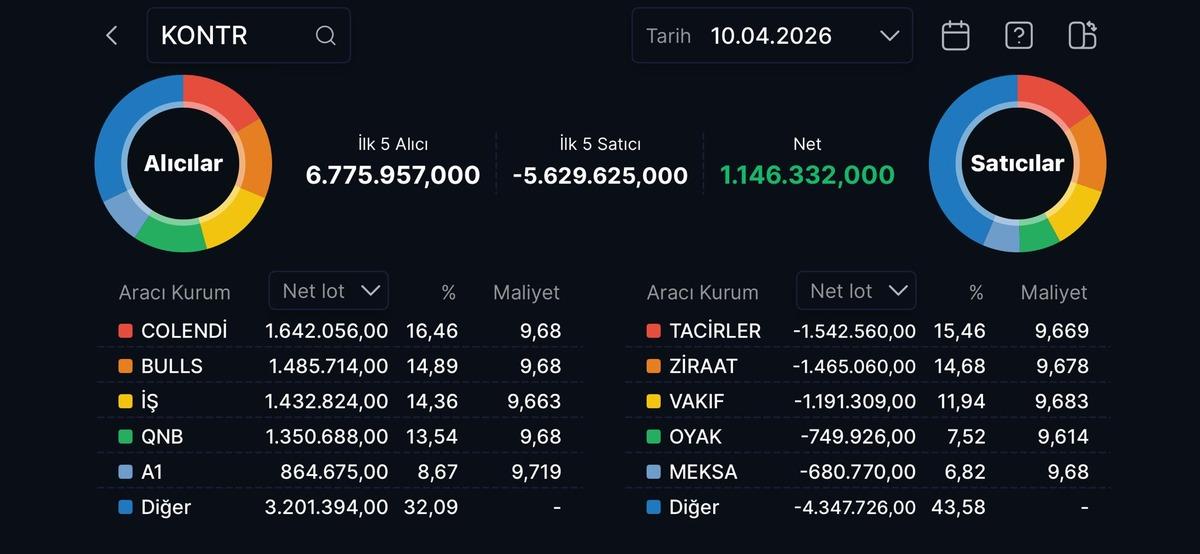This screenshot has width=1200, height=554.
Task: Click the Satıcılar donut chart
Action: point(1017,163)
